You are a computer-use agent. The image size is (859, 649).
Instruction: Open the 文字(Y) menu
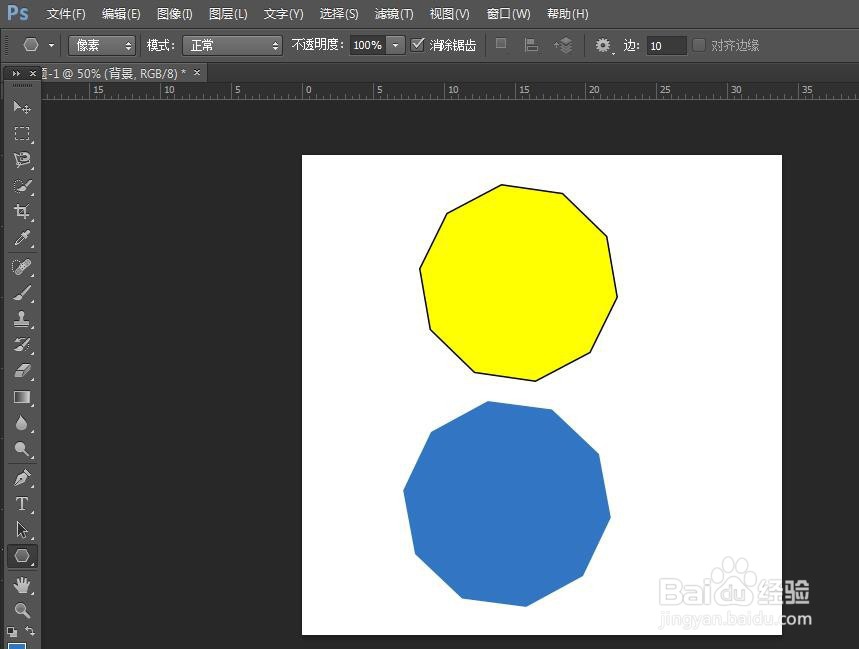(283, 14)
